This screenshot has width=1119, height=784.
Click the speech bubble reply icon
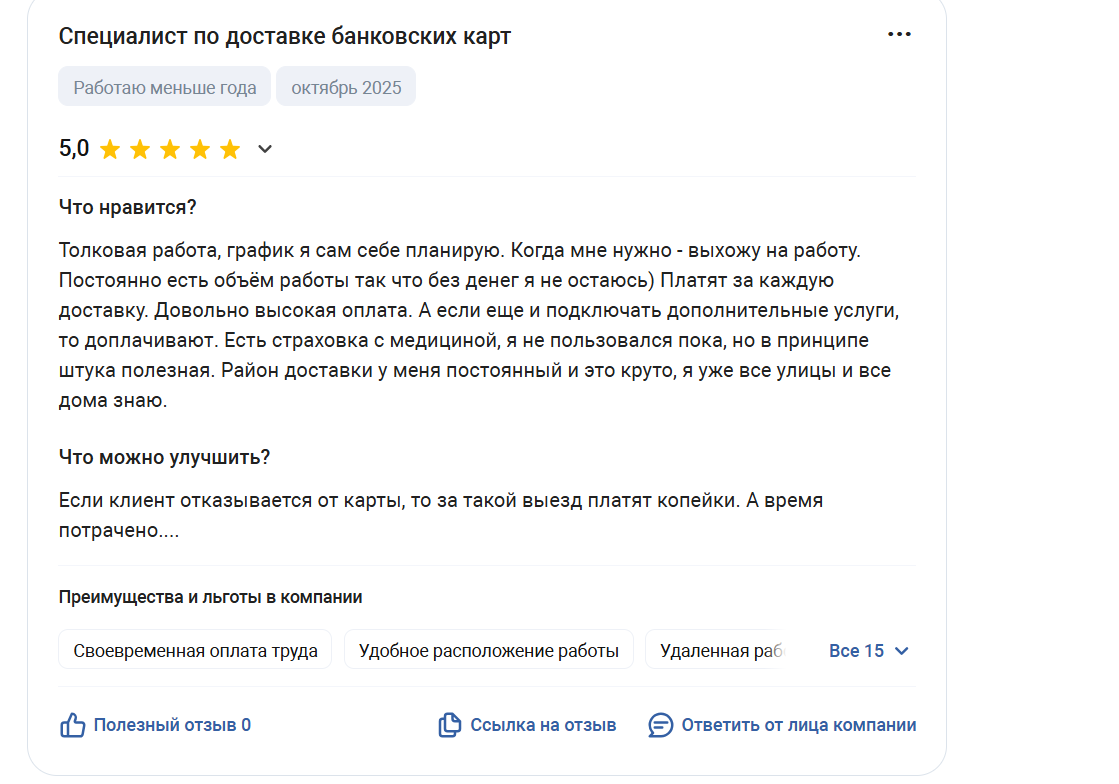point(661,725)
